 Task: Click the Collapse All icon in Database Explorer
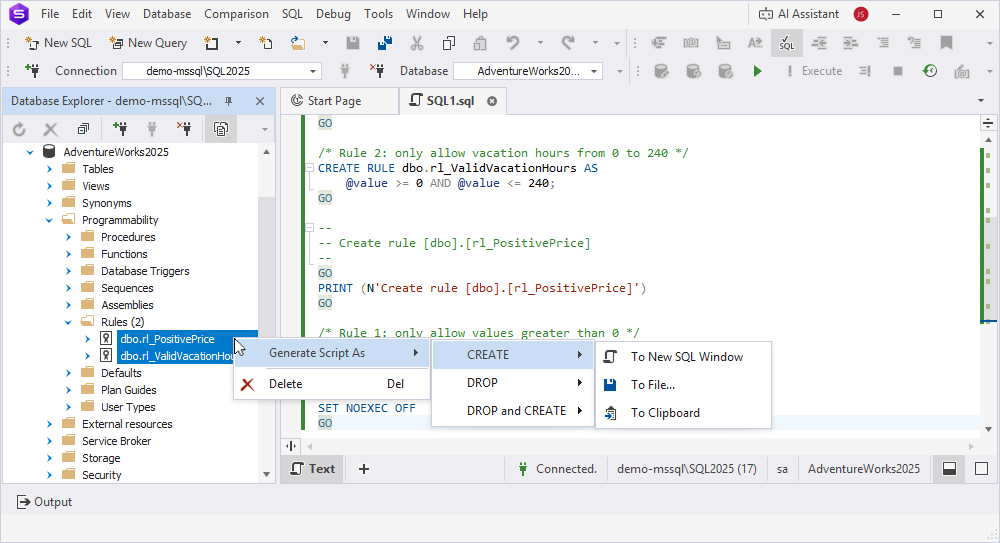point(84,129)
